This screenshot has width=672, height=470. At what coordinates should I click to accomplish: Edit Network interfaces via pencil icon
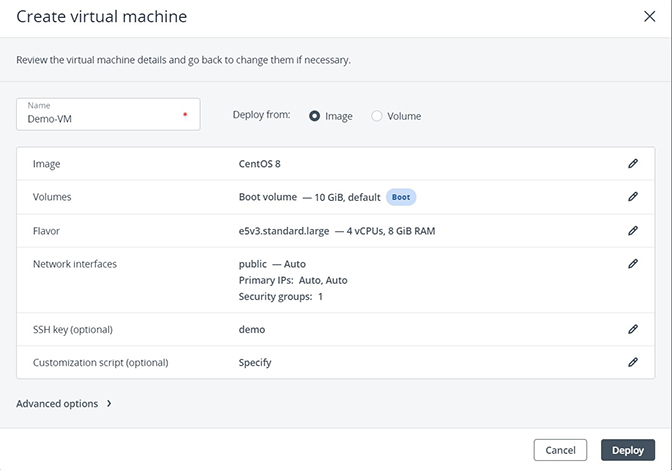633,264
